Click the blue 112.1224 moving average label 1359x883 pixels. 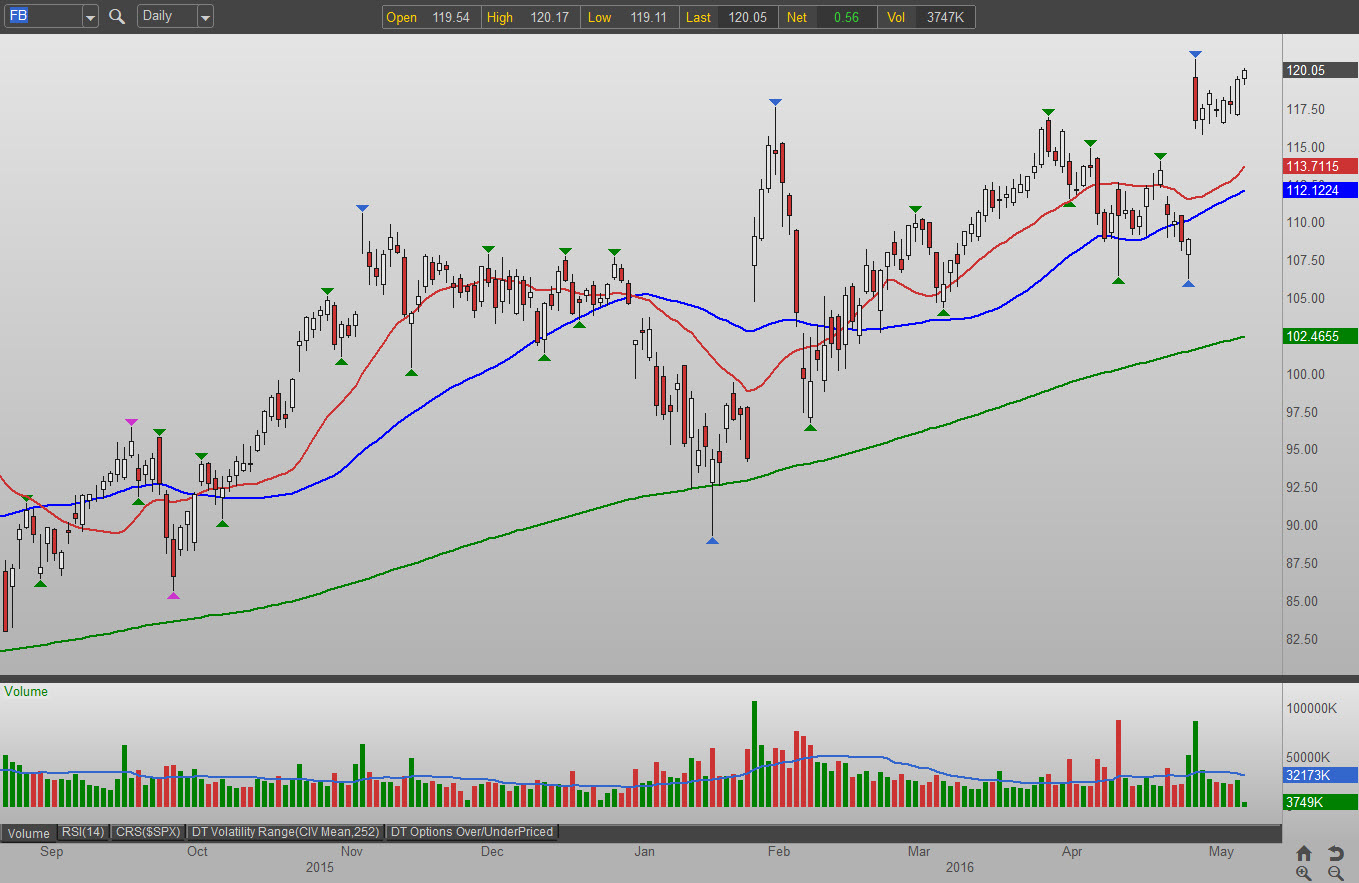point(1320,190)
